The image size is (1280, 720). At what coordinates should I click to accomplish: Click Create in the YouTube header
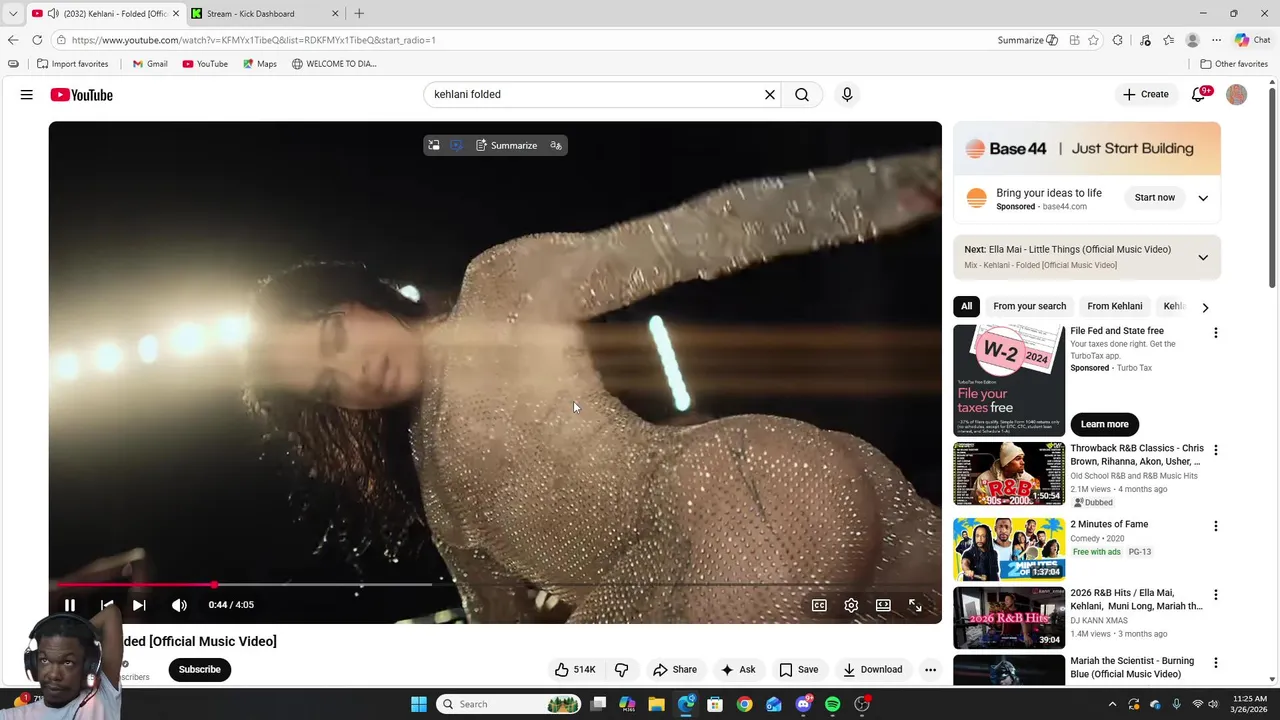pos(1146,95)
